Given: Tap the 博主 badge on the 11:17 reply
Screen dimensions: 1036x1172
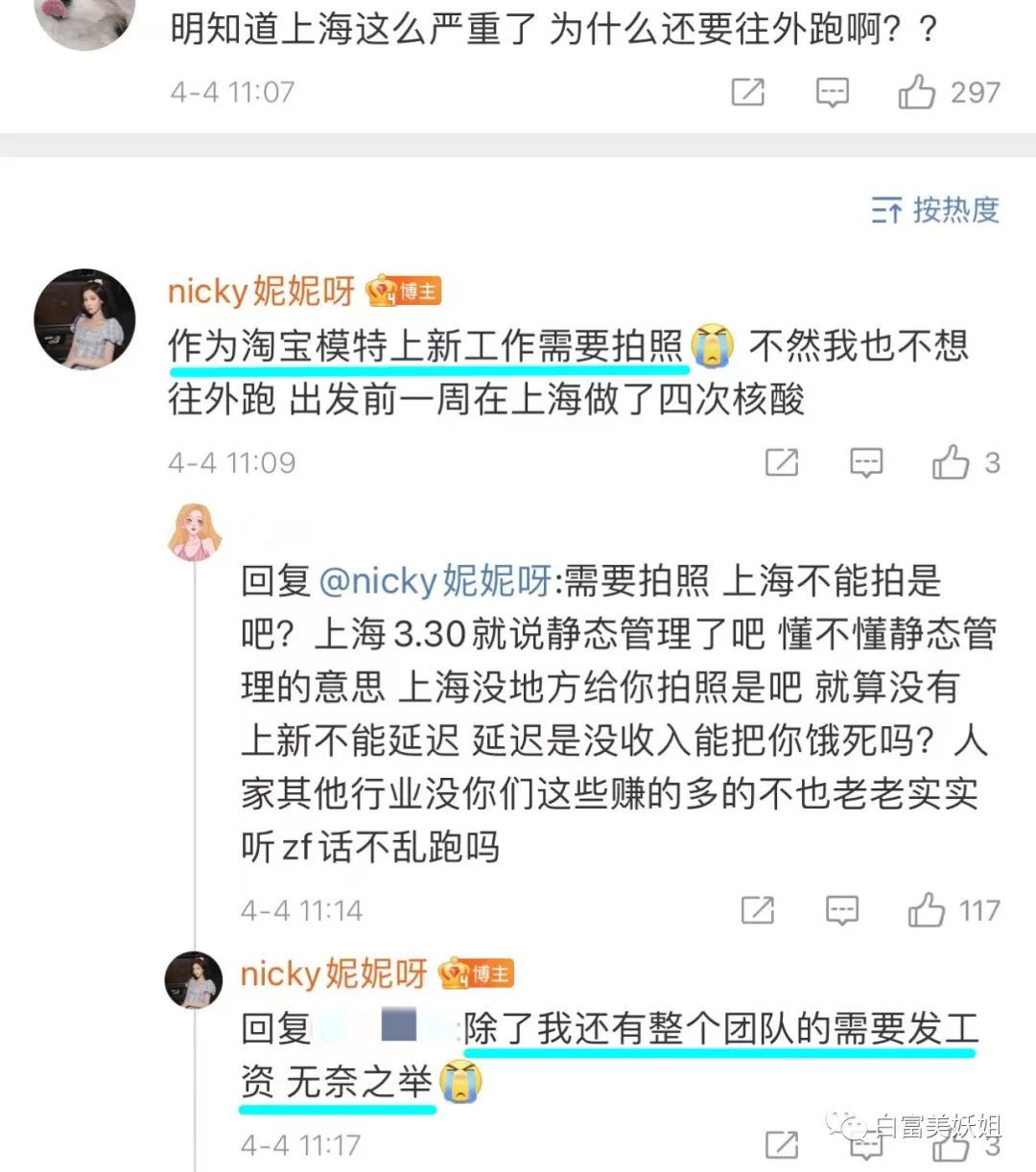Looking at the screenshot, I should (x=477, y=973).
